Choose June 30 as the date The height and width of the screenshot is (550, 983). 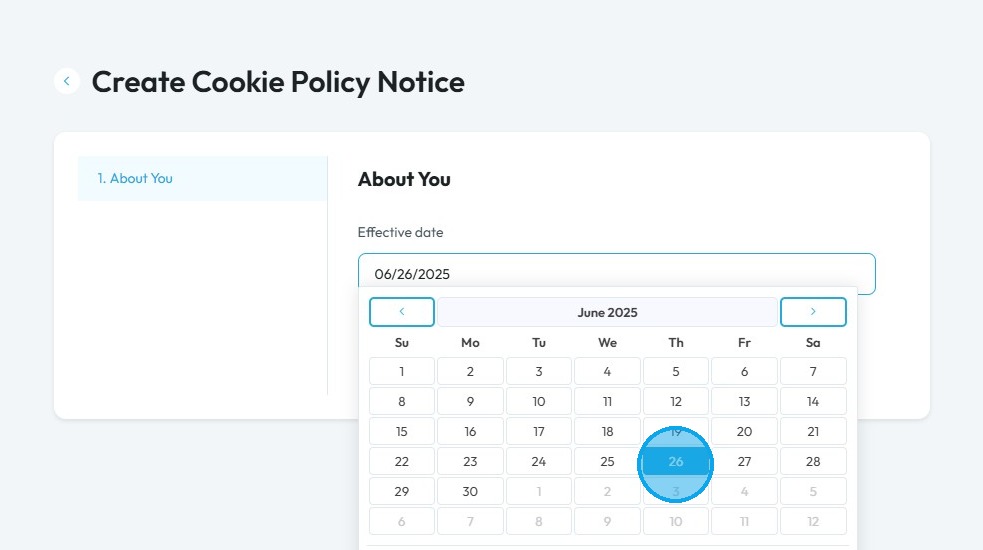(x=470, y=491)
